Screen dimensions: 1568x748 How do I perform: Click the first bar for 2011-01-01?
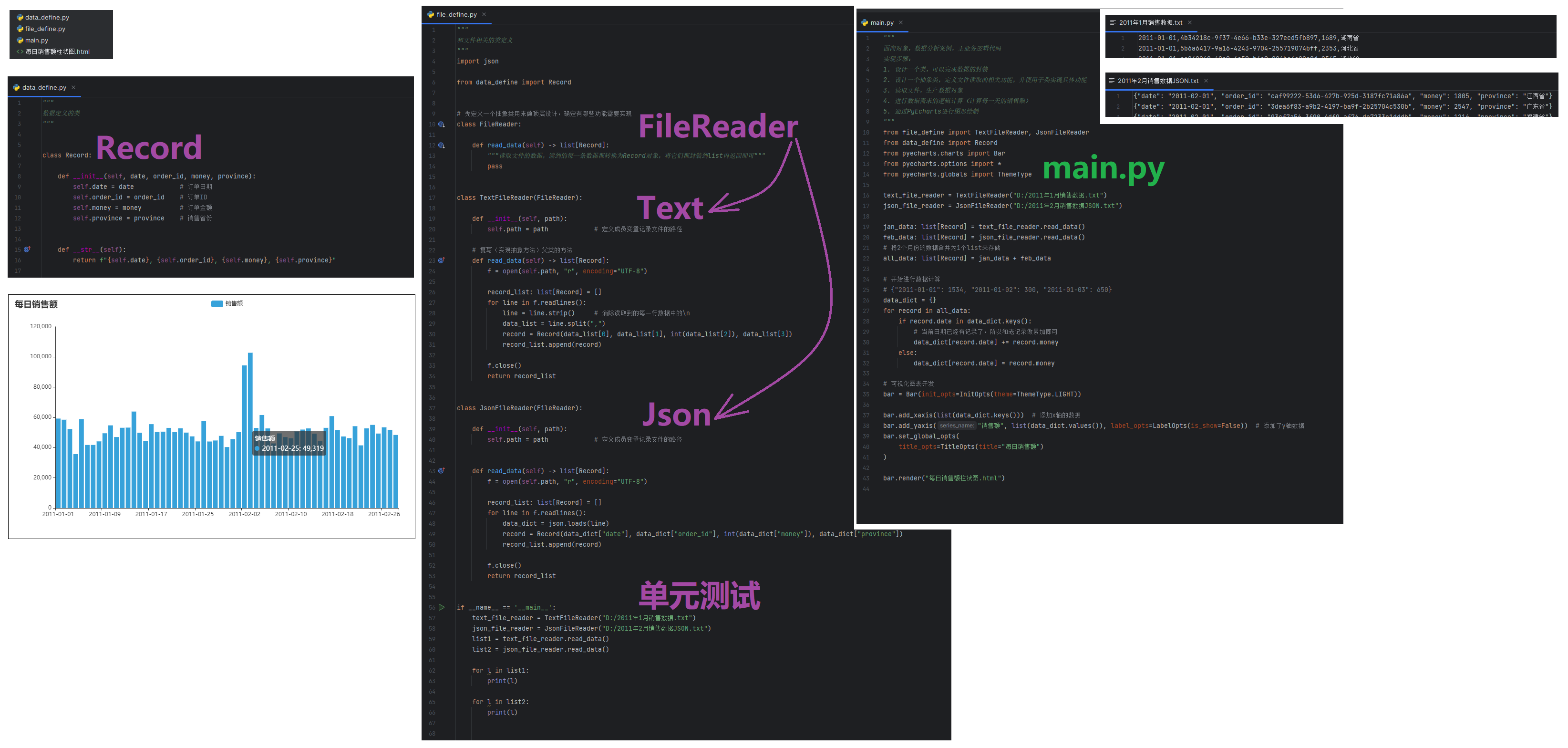59,463
